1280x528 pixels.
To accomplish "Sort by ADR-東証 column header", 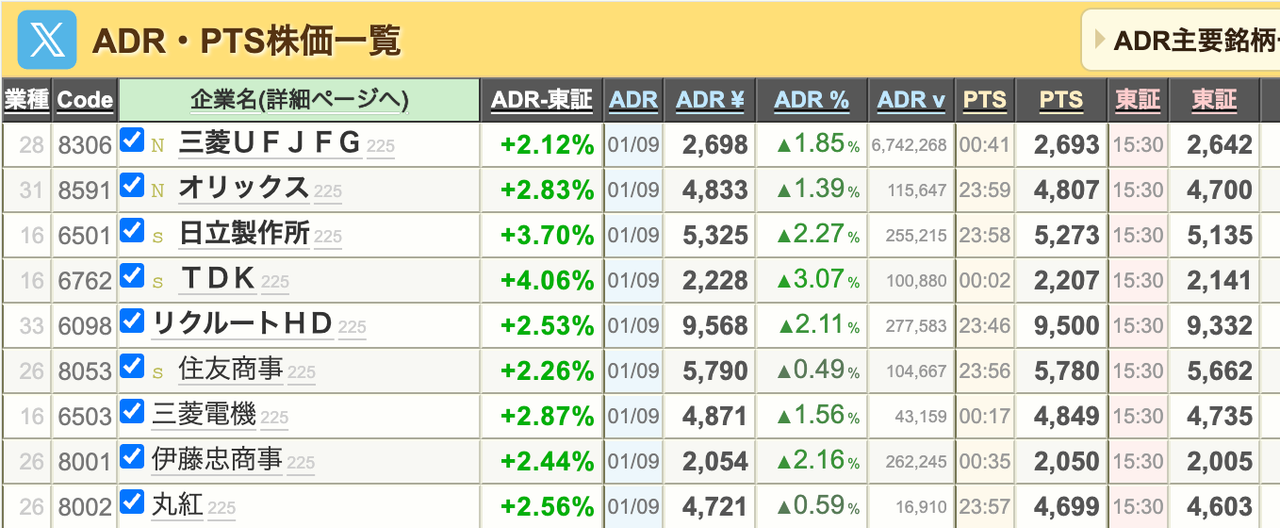I will [541, 100].
